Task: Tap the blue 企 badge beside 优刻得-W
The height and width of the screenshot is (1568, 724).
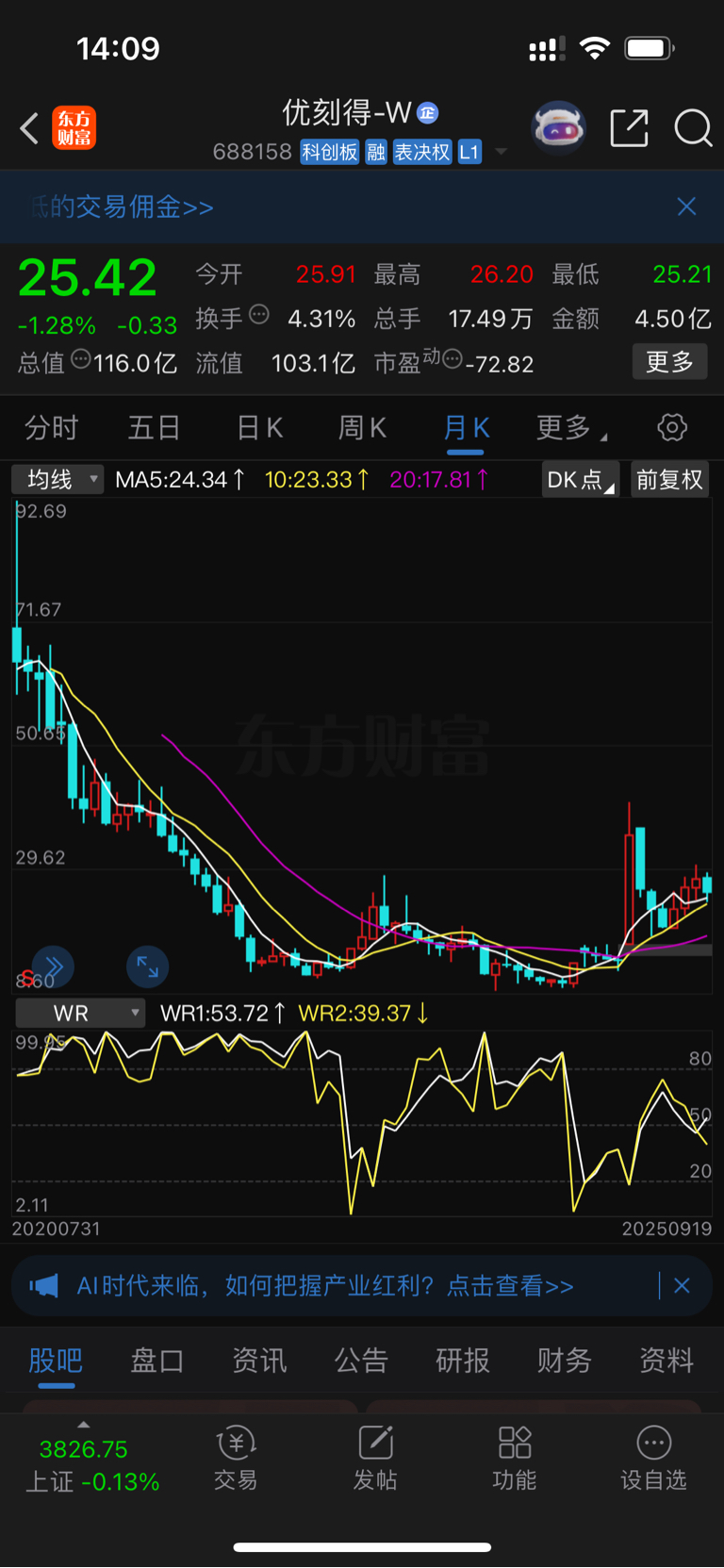Action: [x=427, y=113]
